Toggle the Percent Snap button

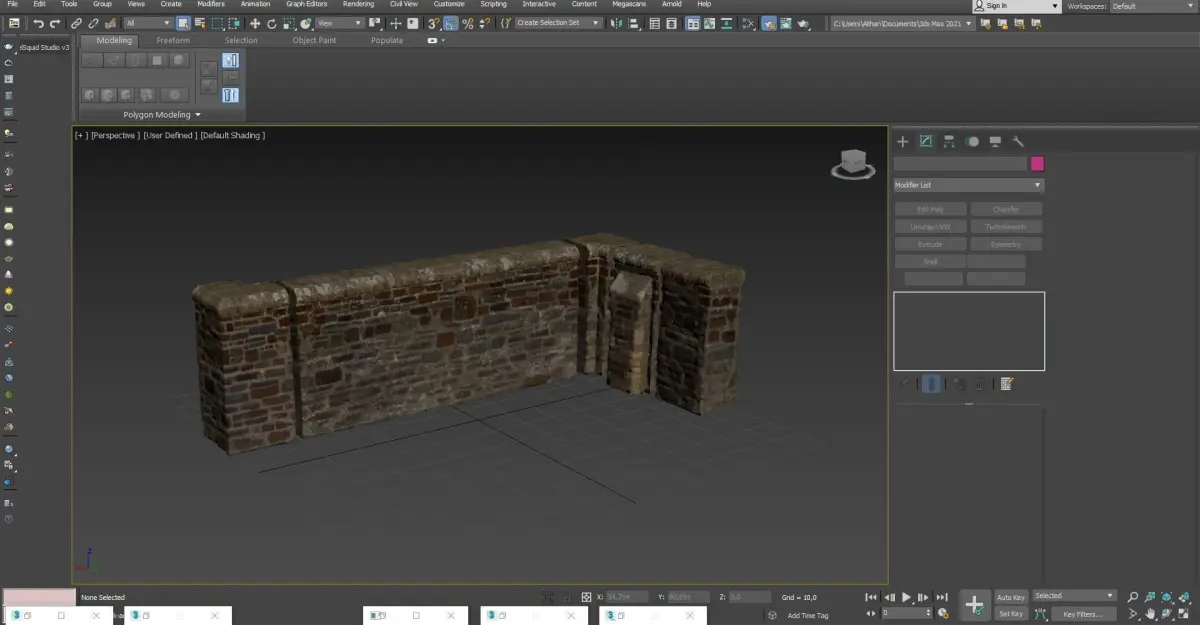[467, 23]
